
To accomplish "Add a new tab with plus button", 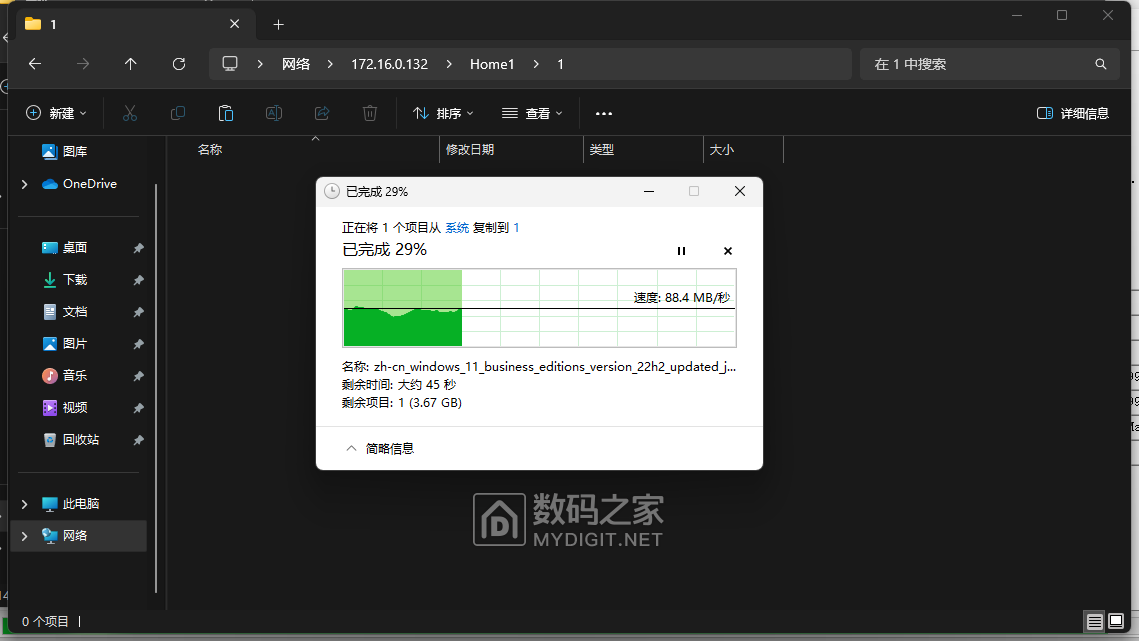I will pyautogui.click(x=278, y=25).
